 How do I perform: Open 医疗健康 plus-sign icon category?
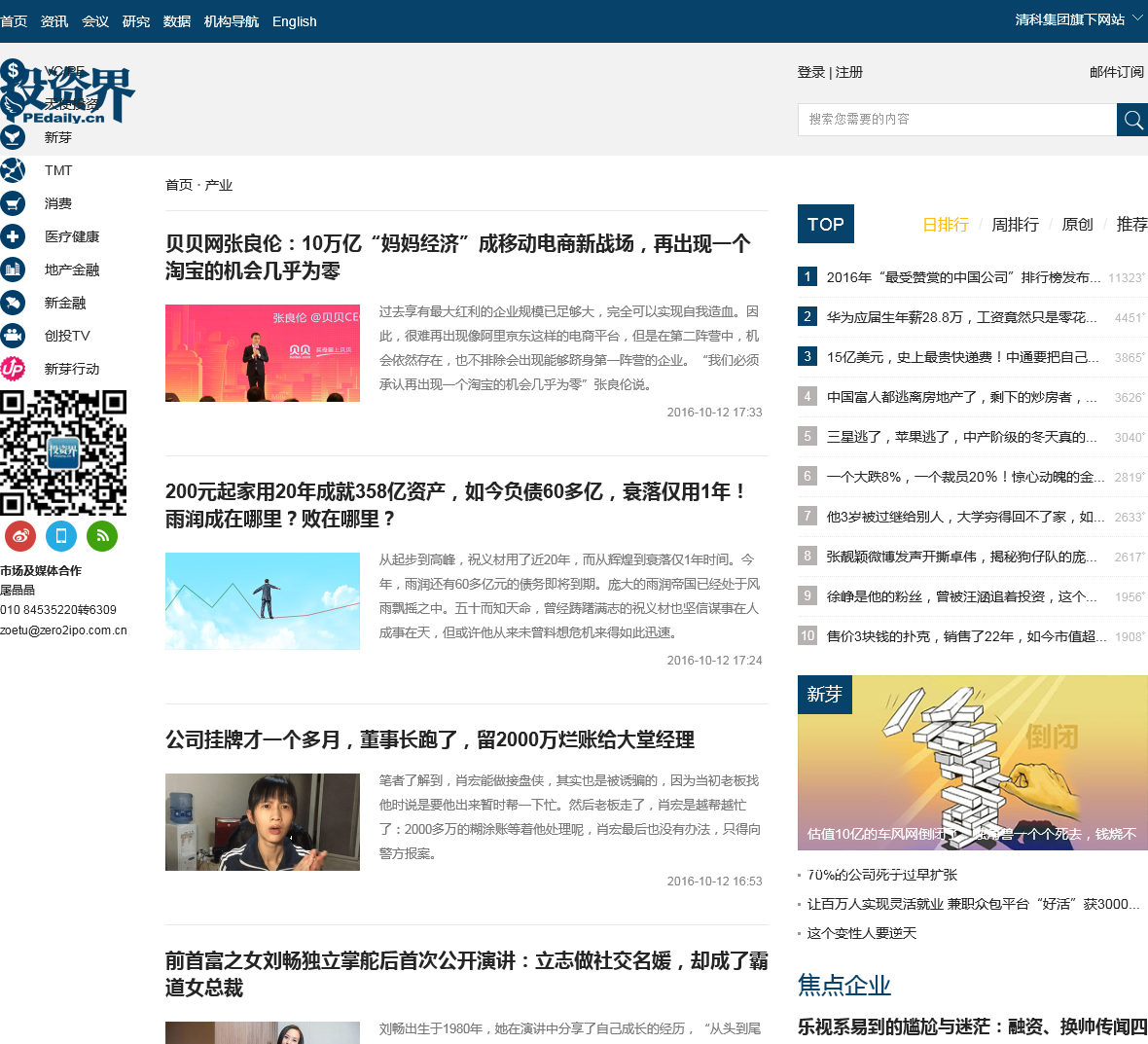tap(13, 236)
